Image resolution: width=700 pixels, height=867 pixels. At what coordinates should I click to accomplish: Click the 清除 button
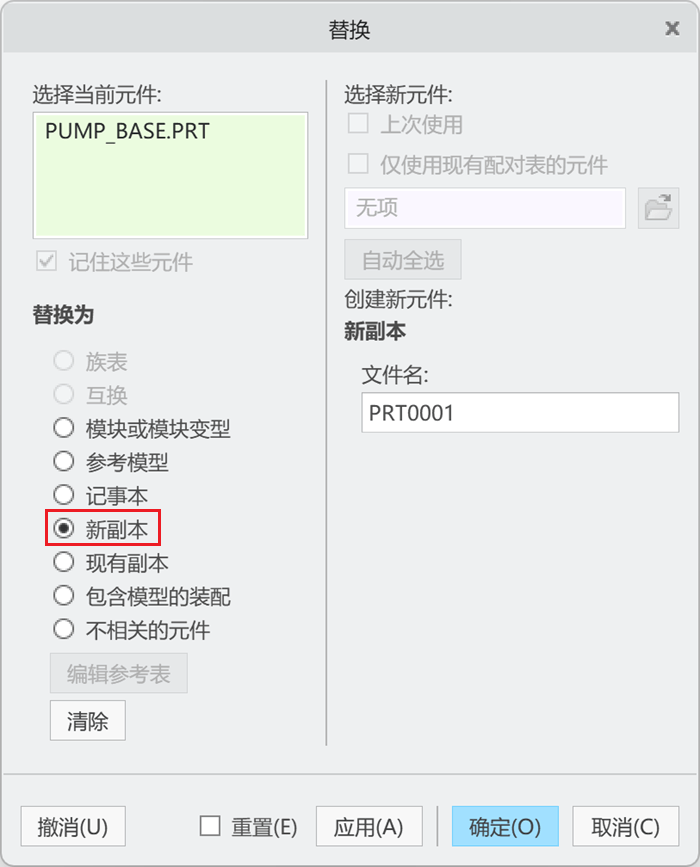click(x=87, y=720)
